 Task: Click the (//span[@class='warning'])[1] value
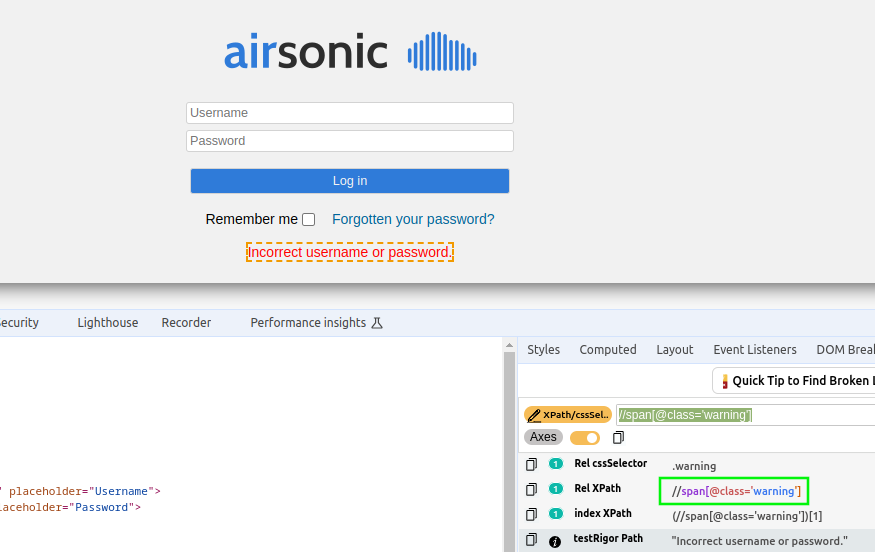[x=747, y=516]
